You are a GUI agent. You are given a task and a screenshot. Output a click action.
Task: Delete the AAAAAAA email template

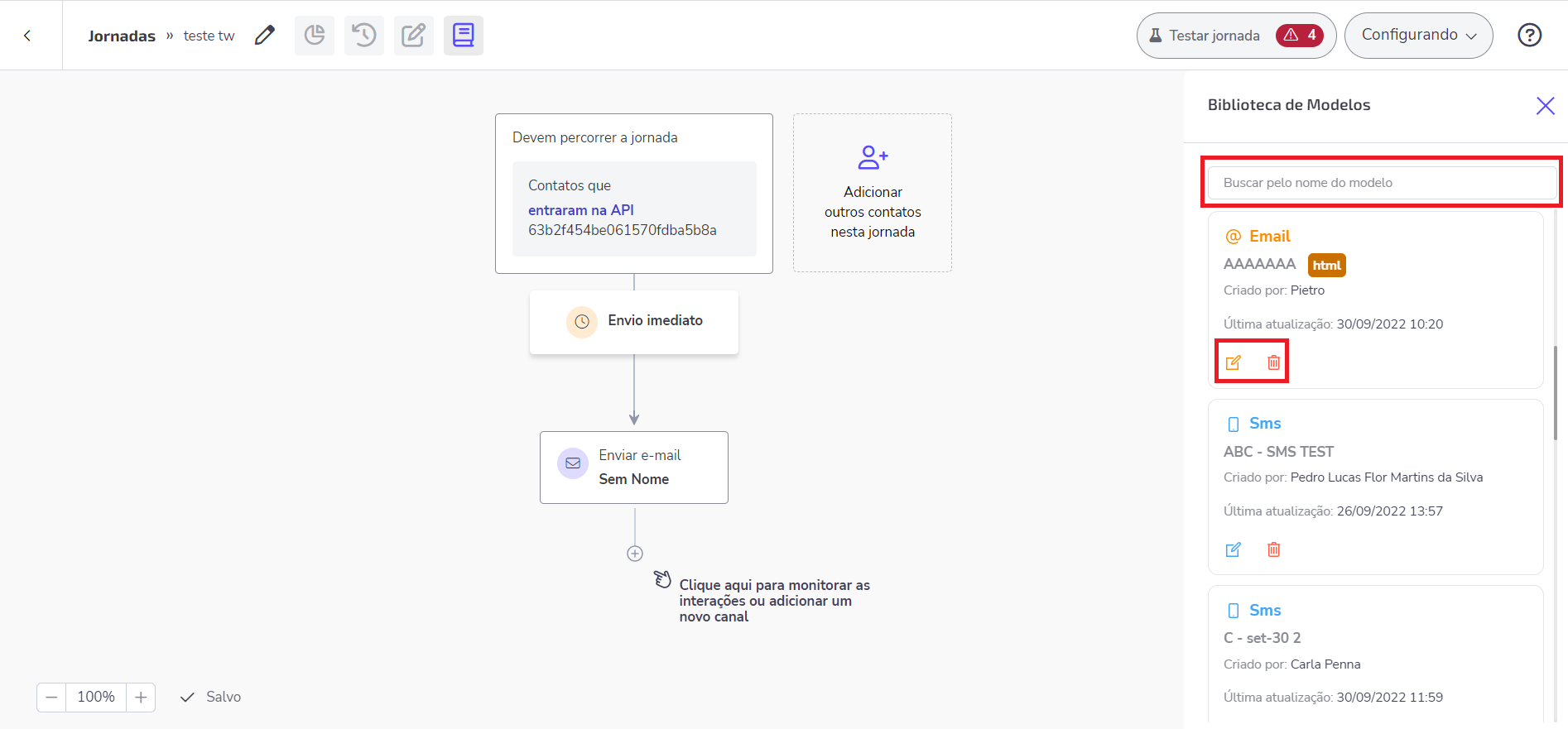[x=1273, y=362]
